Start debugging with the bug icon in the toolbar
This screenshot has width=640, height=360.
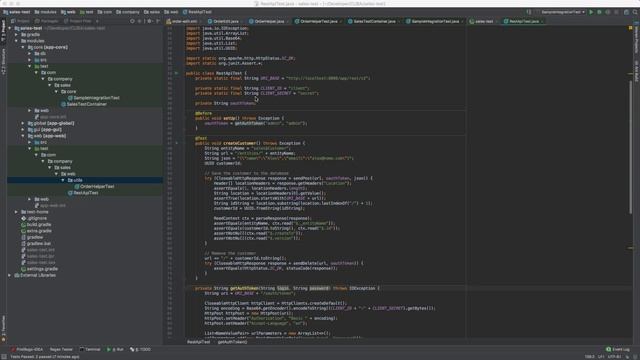coord(599,12)
